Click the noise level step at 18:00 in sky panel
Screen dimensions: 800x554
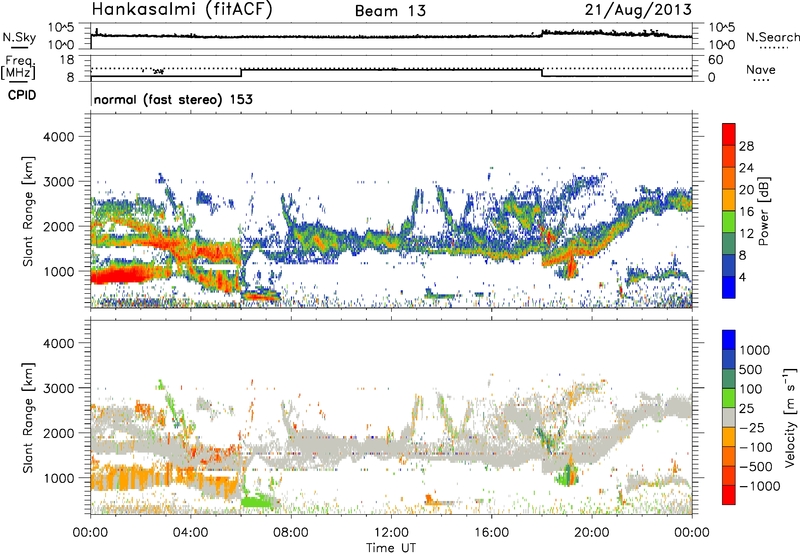[542, 33]
